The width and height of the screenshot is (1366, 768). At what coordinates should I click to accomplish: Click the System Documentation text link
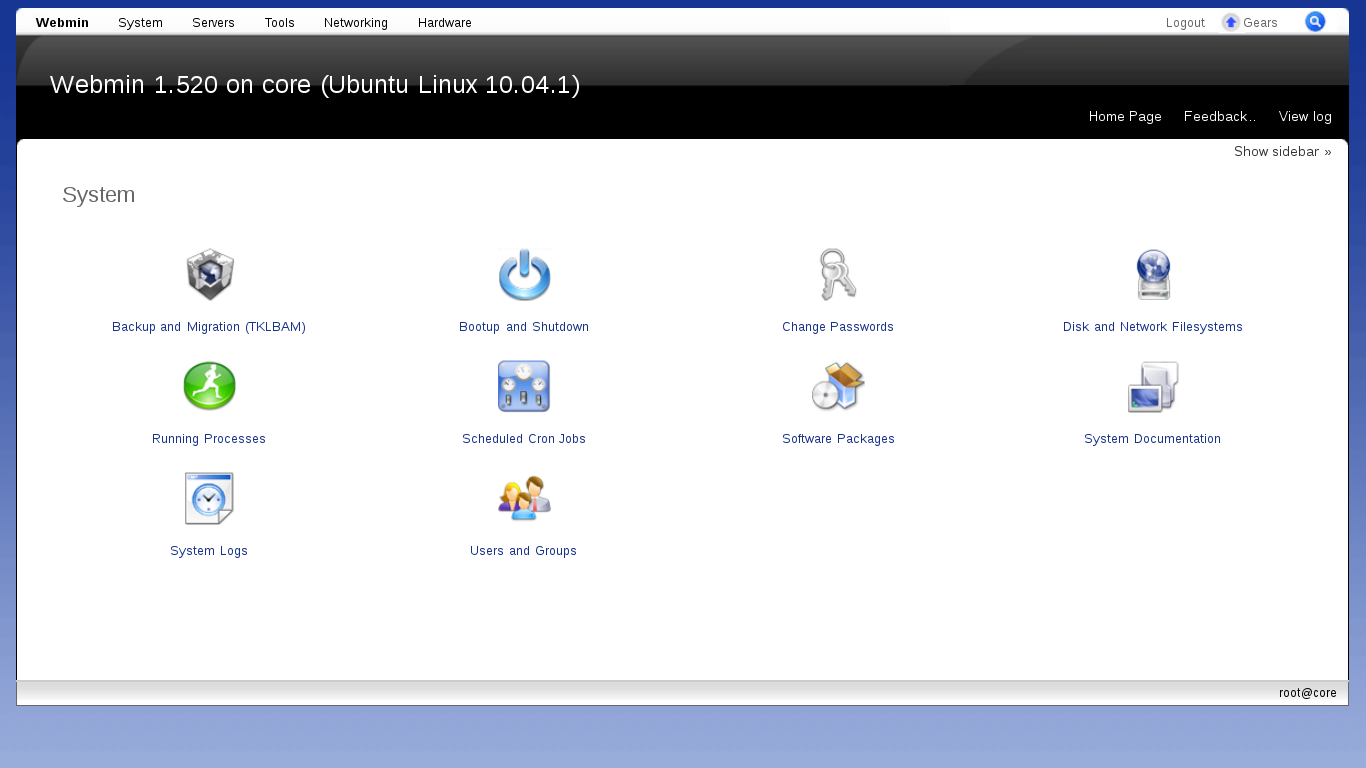click(1153, 439)
